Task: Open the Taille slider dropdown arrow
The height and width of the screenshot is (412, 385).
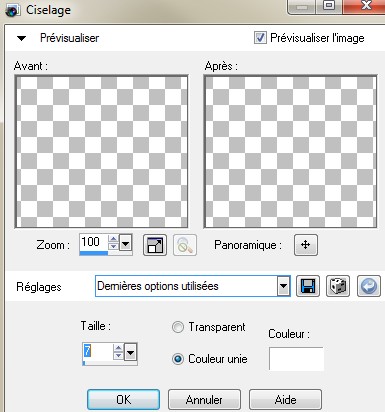Action: pos(130,352)
